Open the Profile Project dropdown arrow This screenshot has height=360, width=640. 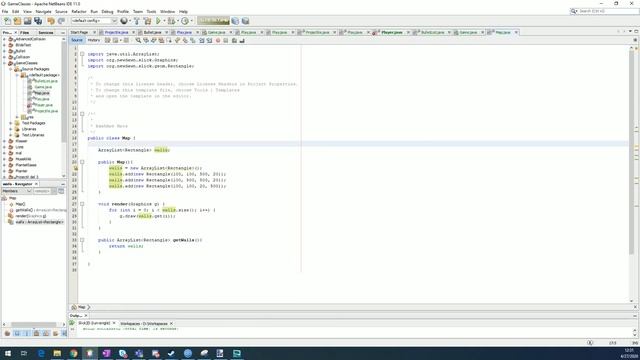click(x=192, y=21)
